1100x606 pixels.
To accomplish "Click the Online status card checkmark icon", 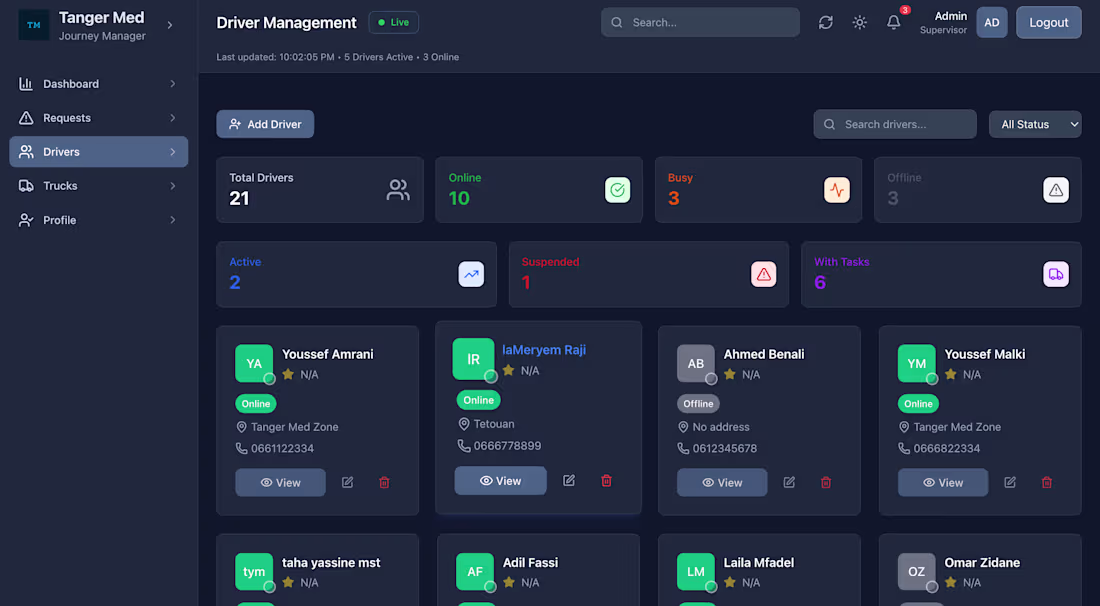I will [618, 189].
